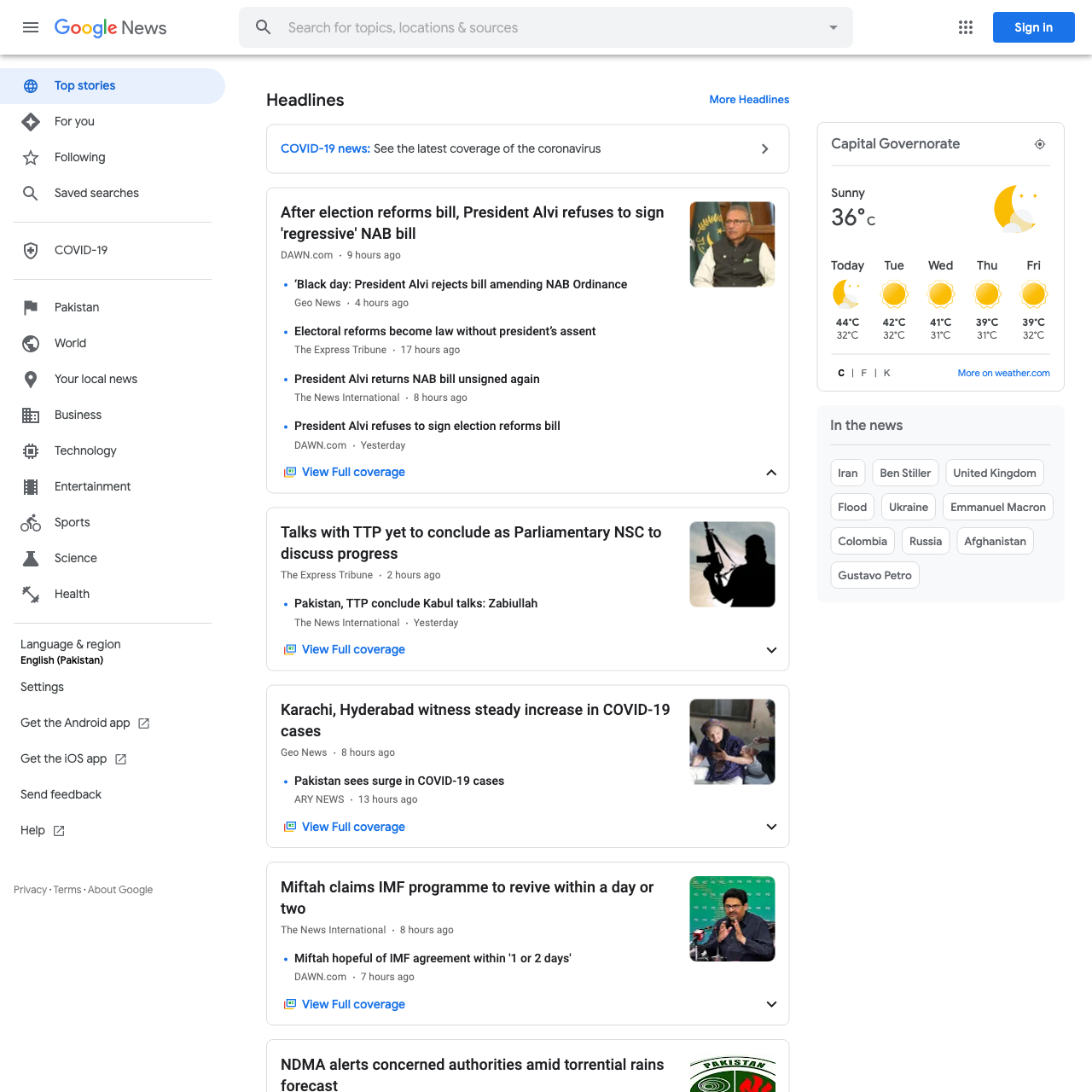Click external link icon beside Help
The height and width of the screenshot is (1092, 1092).
(59, 831)
